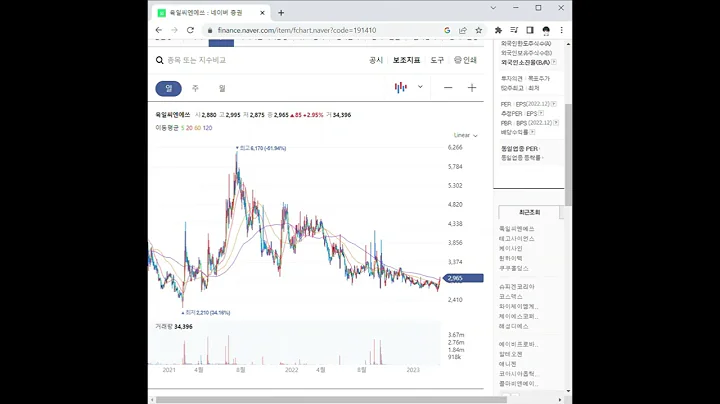
Task: Open 육일씨엔에쓰 in recent list
Action: tap(517, 229)
